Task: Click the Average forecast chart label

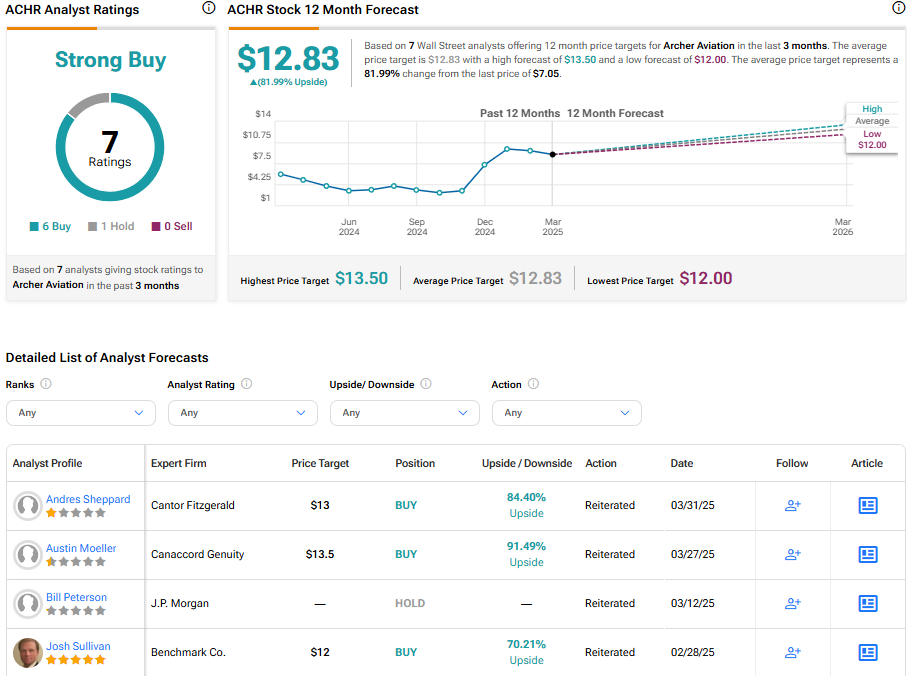Action: (x=872, y=121)
